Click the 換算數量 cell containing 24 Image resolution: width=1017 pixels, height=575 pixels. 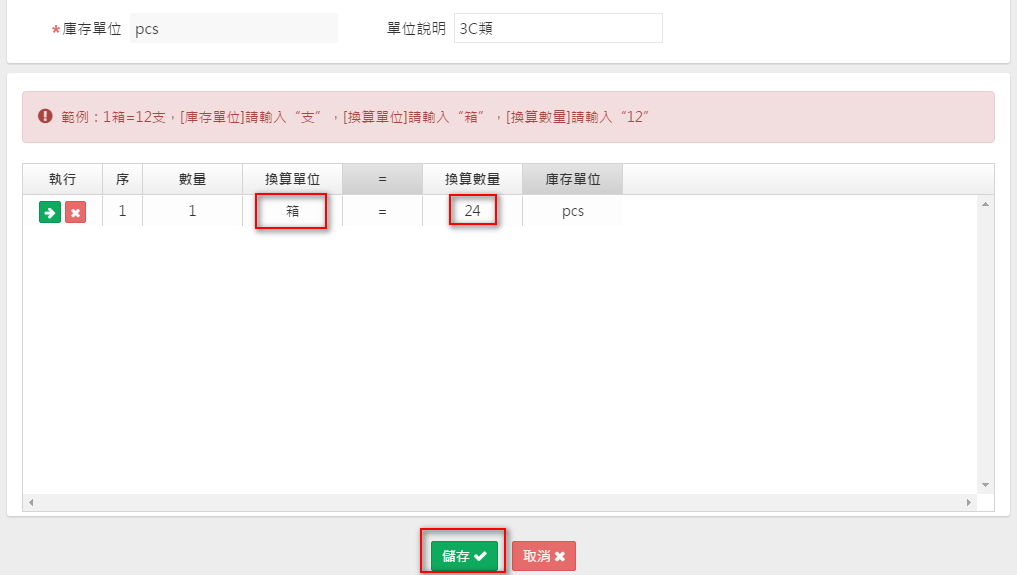click(x=472, y=211)
